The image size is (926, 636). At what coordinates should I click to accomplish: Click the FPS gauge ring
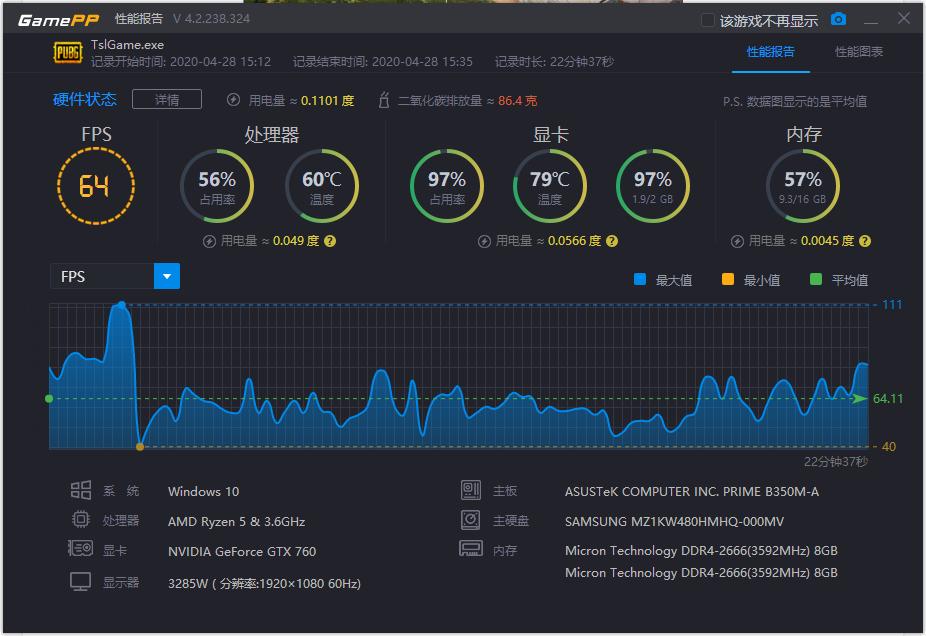96,186
